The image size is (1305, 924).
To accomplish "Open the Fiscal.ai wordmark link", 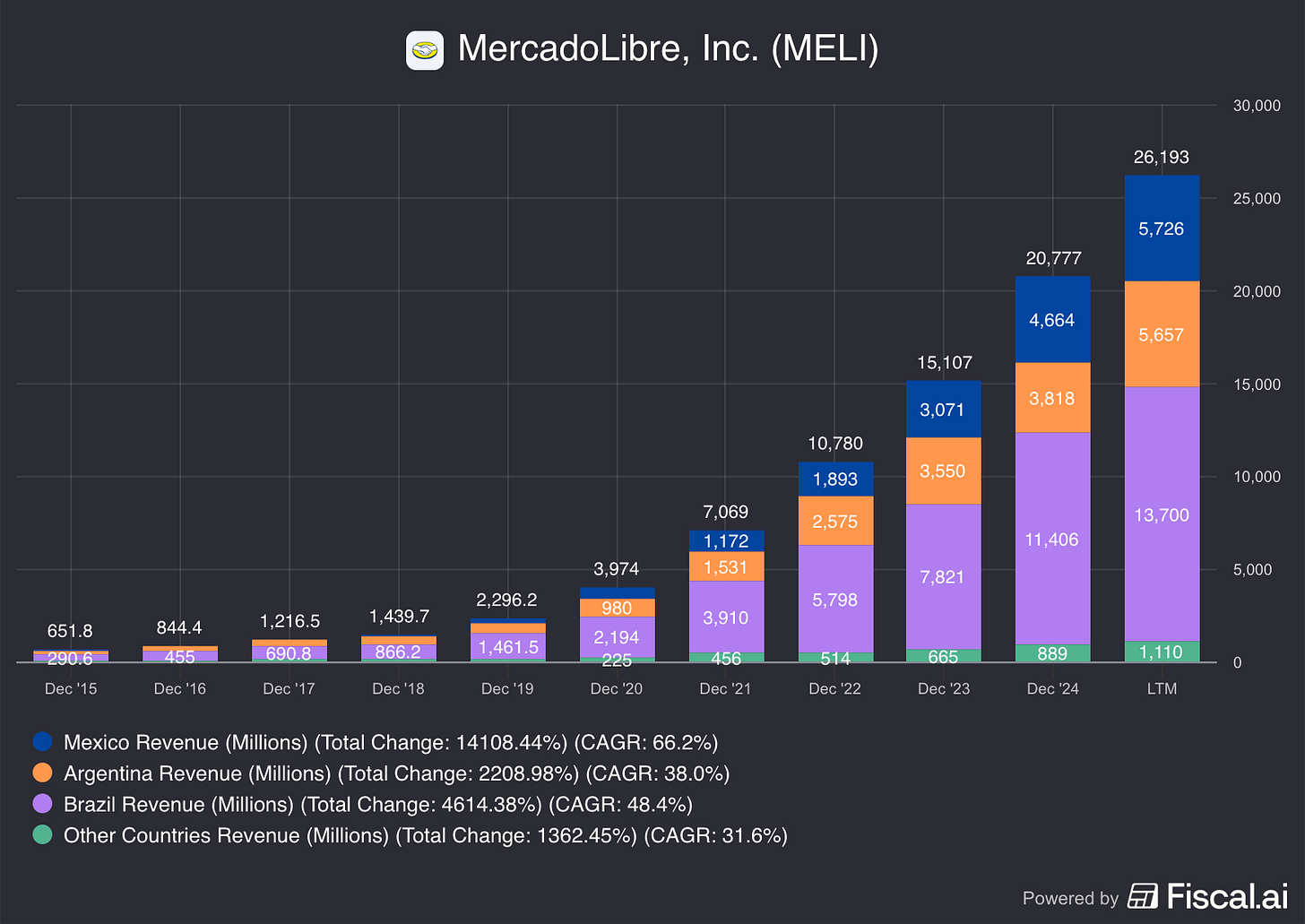I will 1227,896.
